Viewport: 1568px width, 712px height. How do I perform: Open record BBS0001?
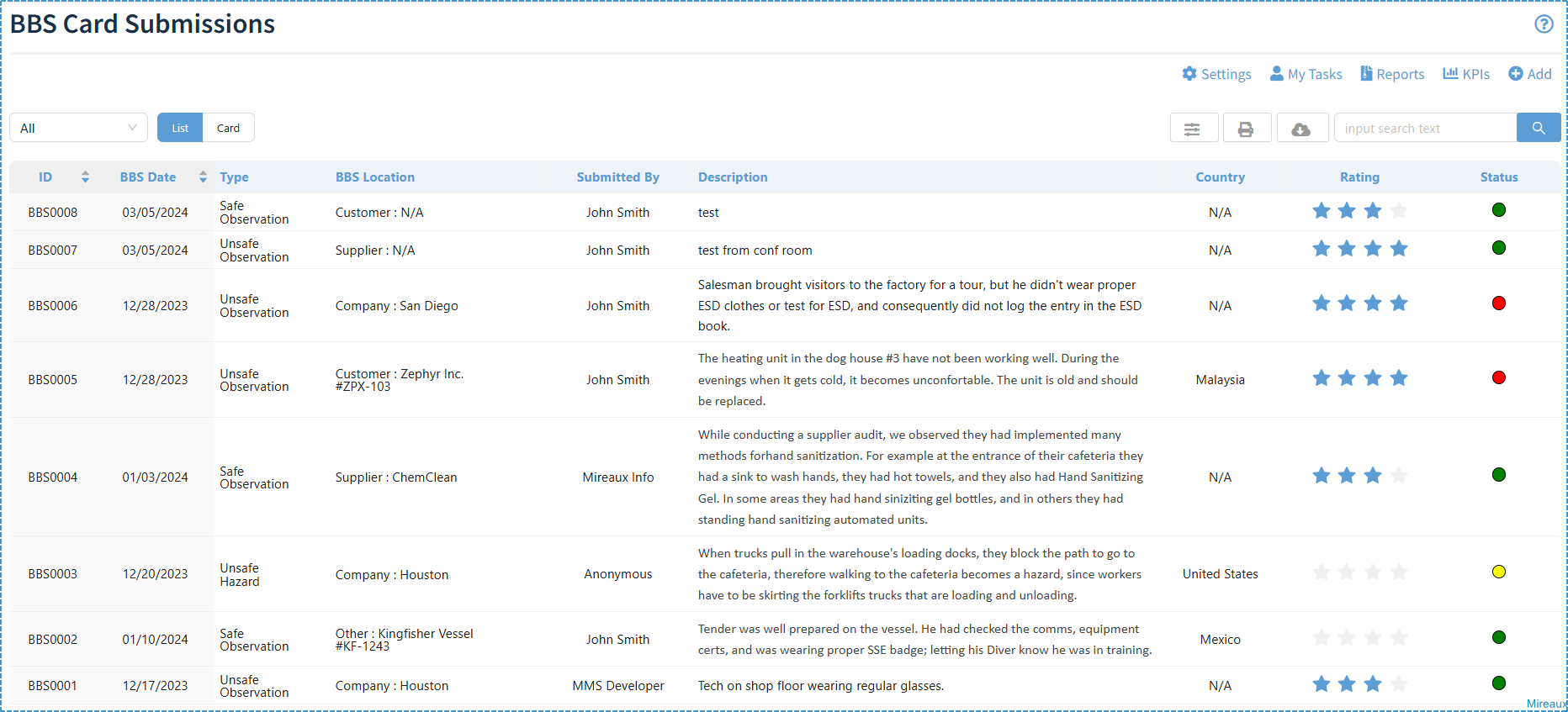pos(53,686)
